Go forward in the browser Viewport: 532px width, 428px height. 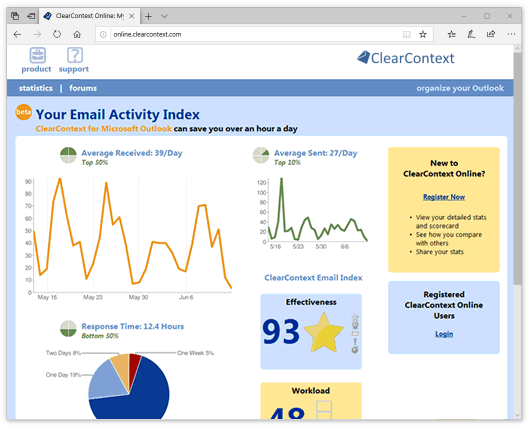tap(37, 34)
